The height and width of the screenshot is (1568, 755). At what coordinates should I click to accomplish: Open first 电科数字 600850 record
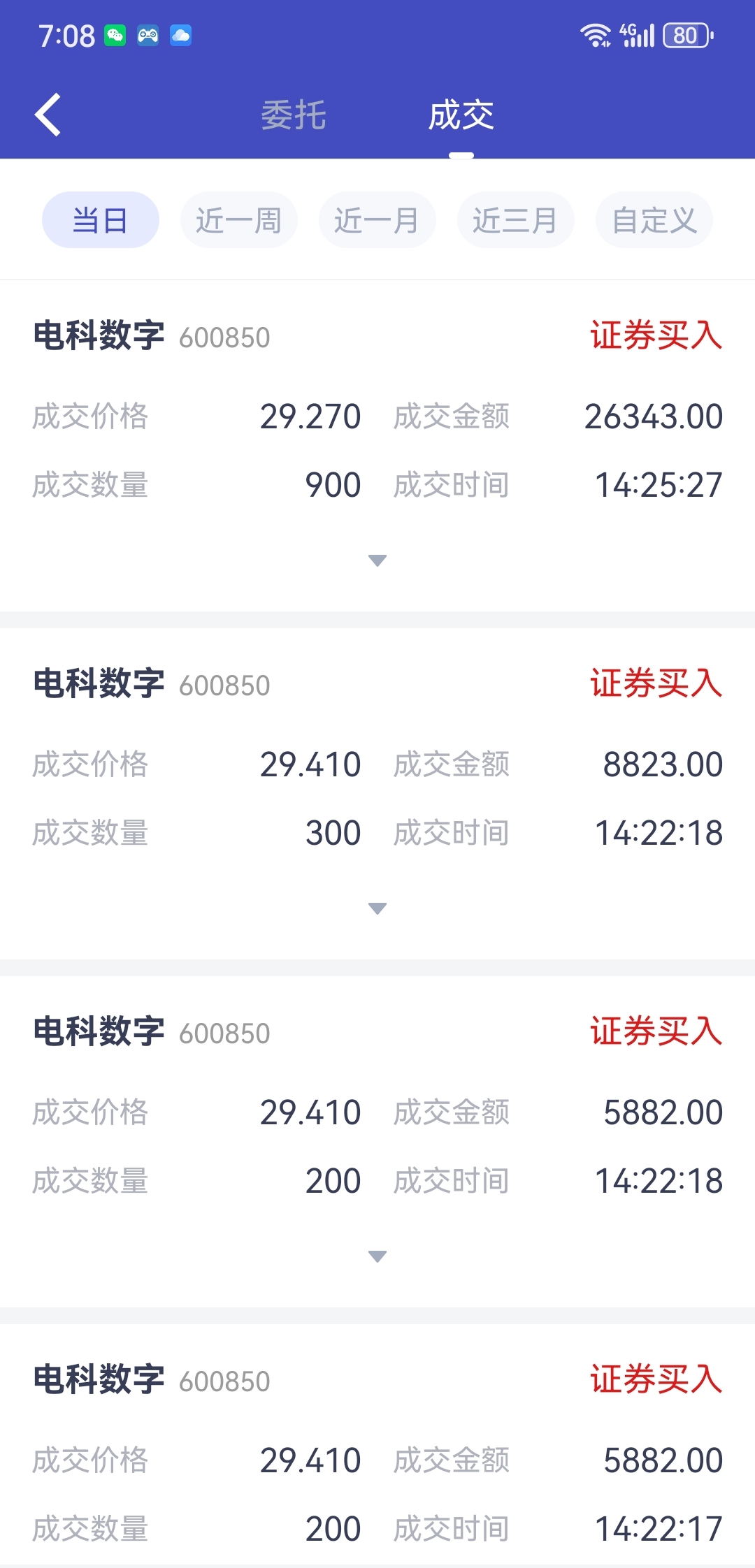coord(377,446)
